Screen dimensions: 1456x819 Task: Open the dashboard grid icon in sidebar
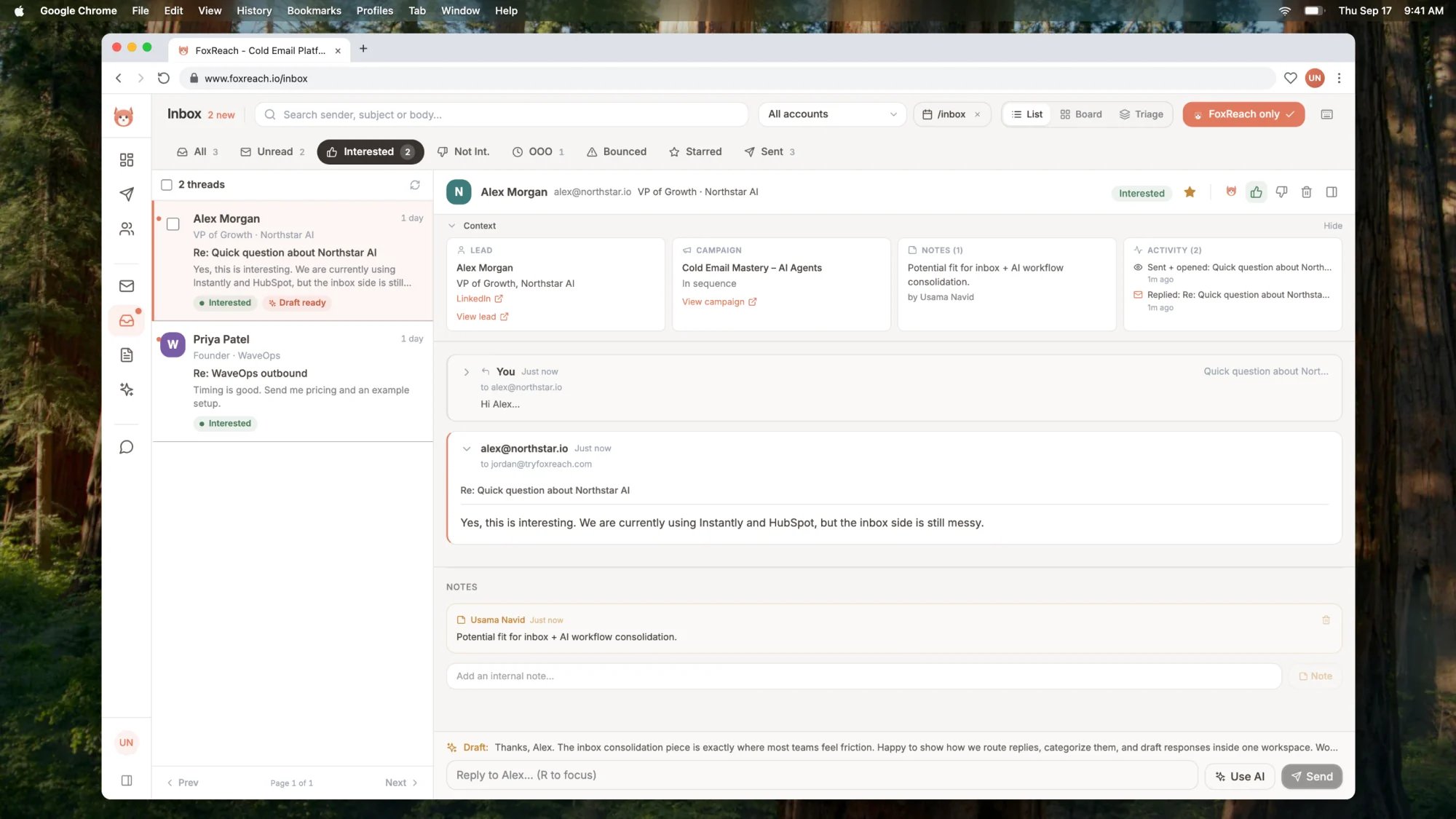(x=127, y=159)
